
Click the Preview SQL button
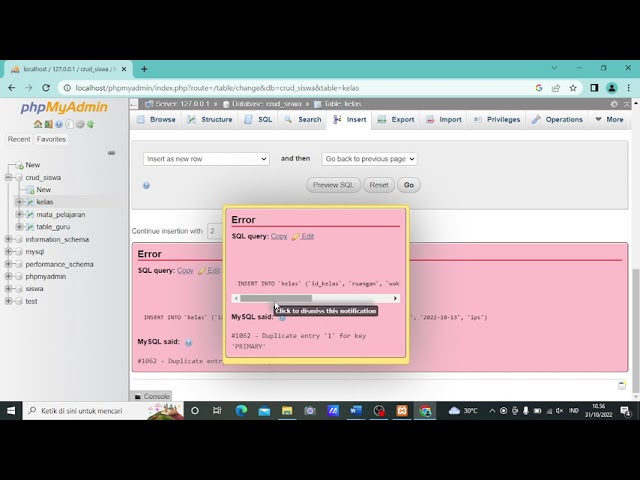pyautogui.click(x=333, y=185)
